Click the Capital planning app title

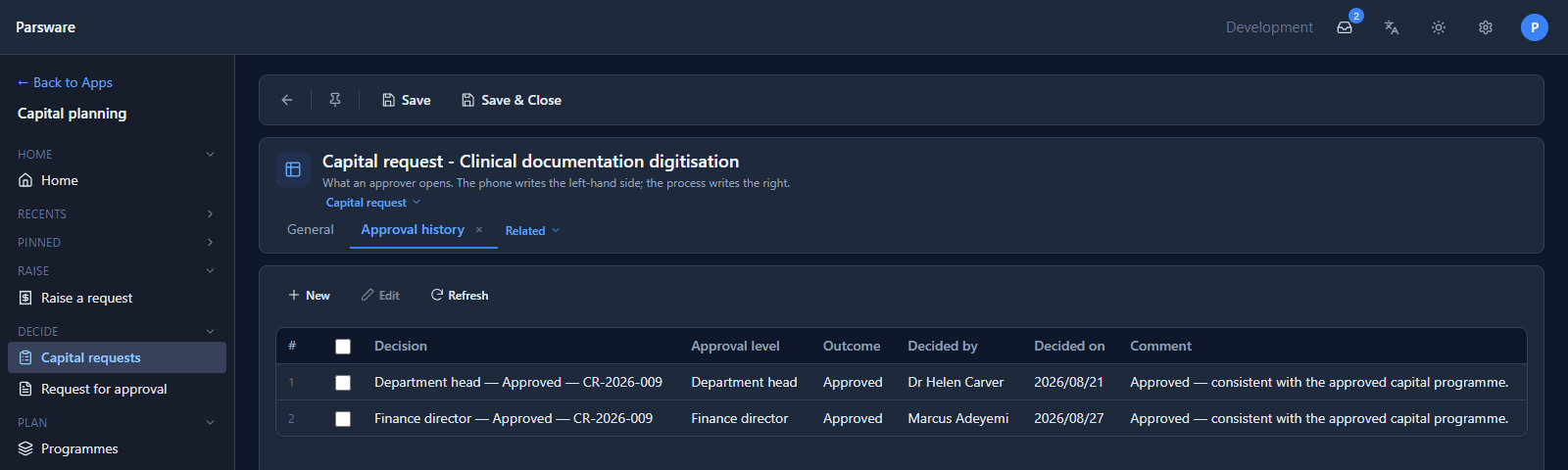pos(72,114)
